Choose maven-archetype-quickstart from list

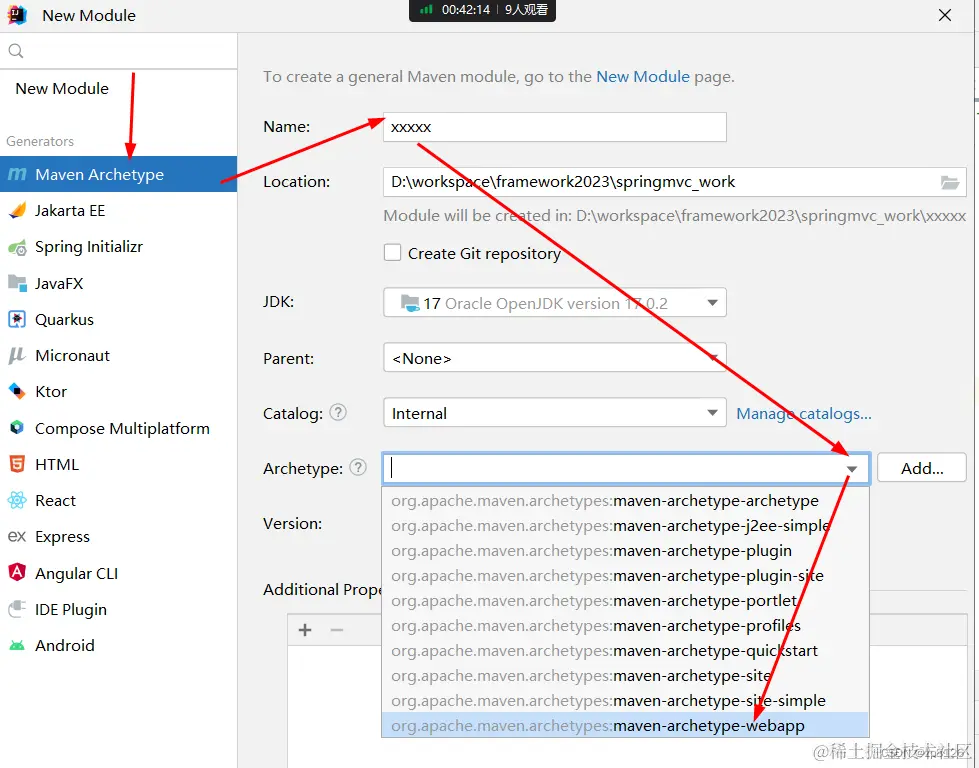[625, 651]
